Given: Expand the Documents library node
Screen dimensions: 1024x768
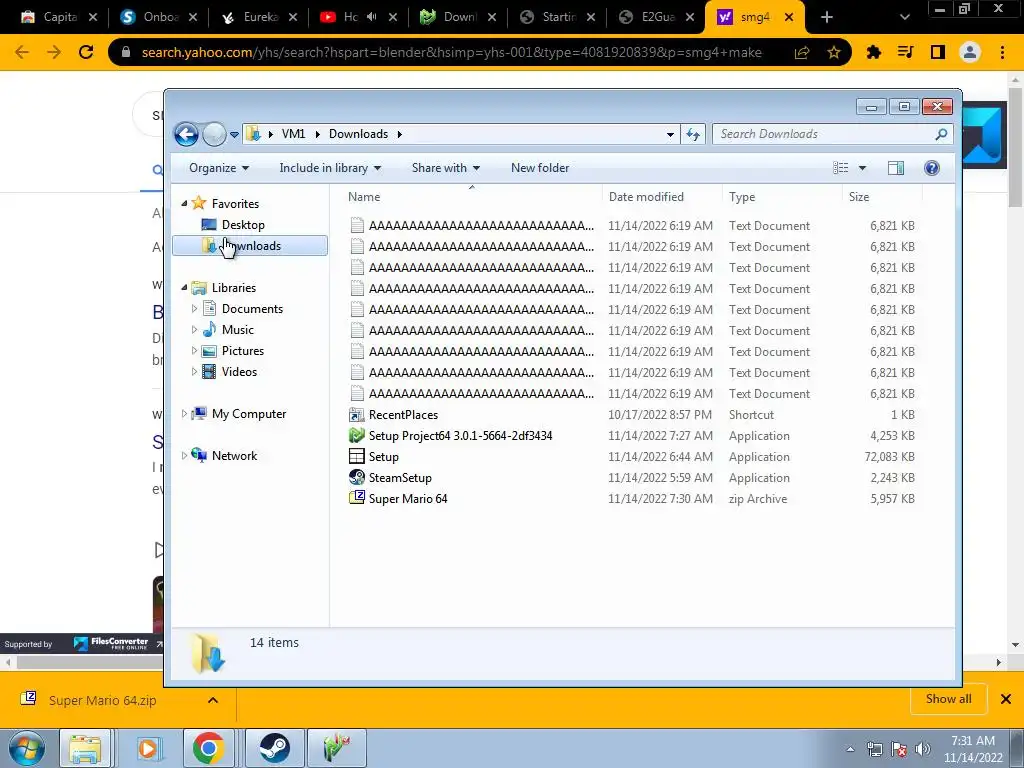Looking at the screenshot, I should pyautogui.click(x=194, y=308).
